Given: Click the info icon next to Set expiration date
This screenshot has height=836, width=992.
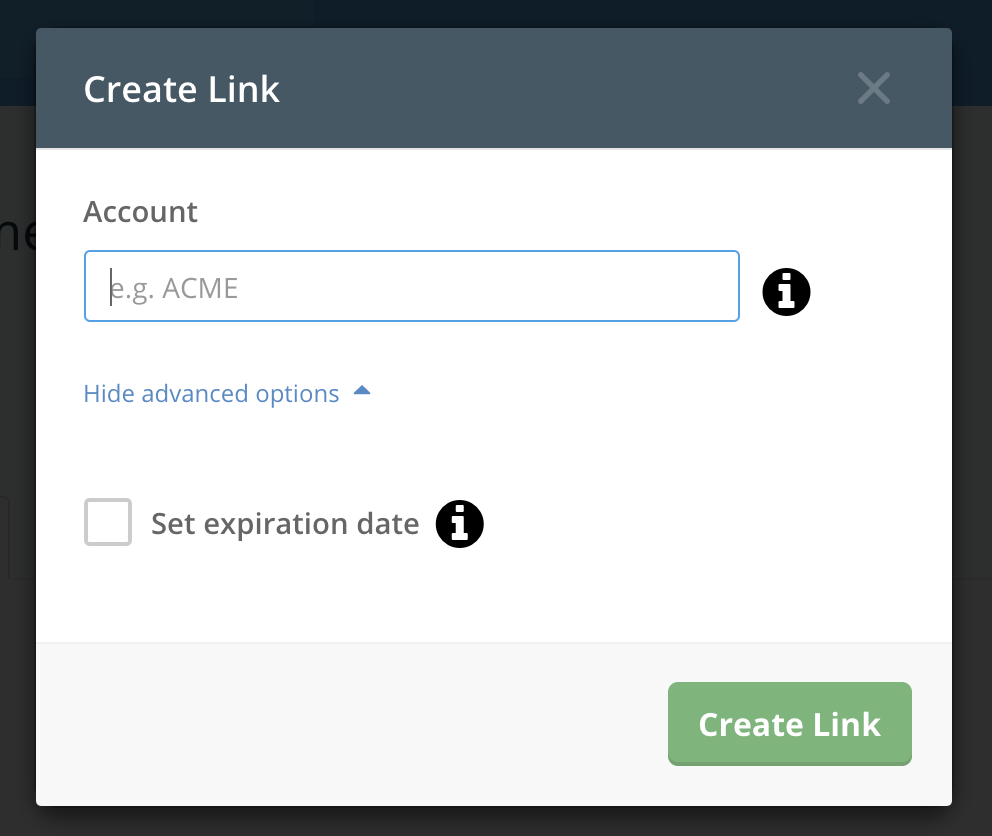Looking at the screenshot, I should coord(460,524).
